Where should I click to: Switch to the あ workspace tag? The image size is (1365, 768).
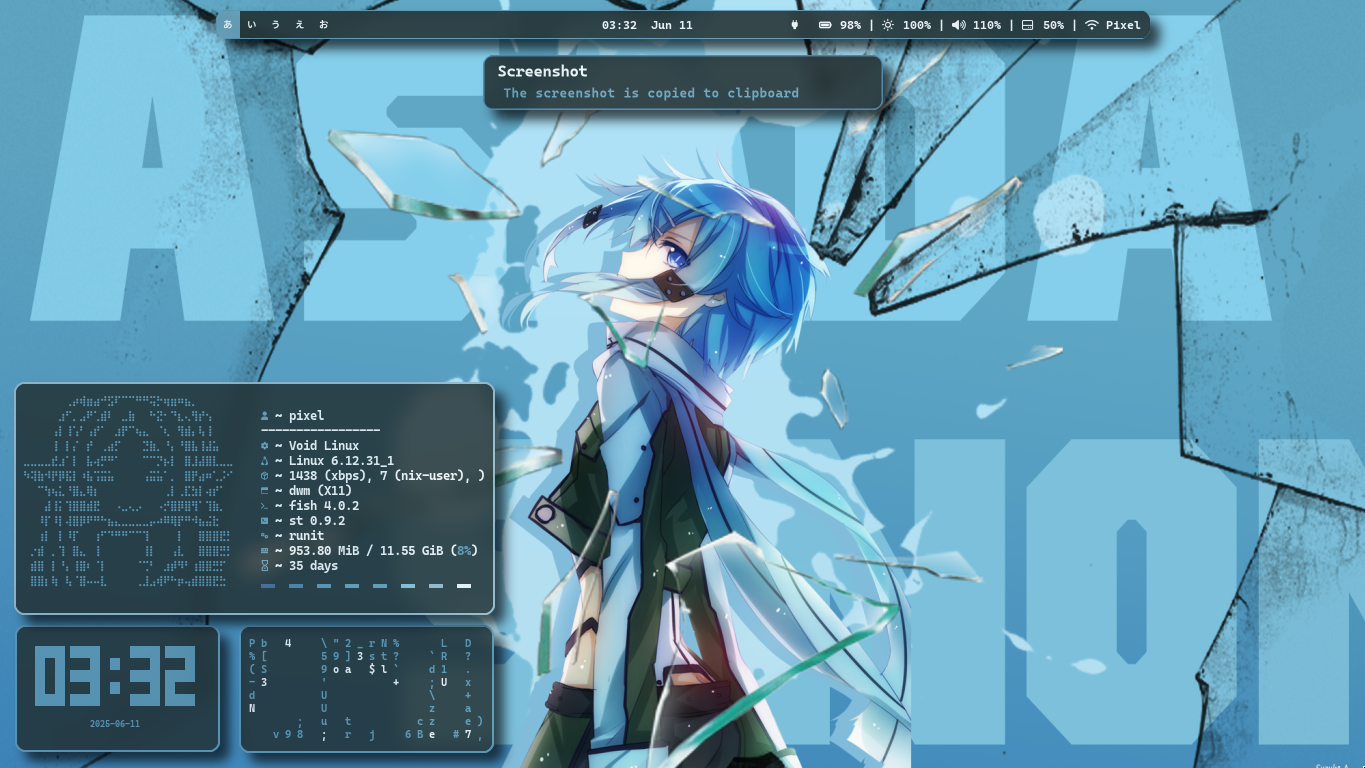pyautogui.click(x=228, y=25)
